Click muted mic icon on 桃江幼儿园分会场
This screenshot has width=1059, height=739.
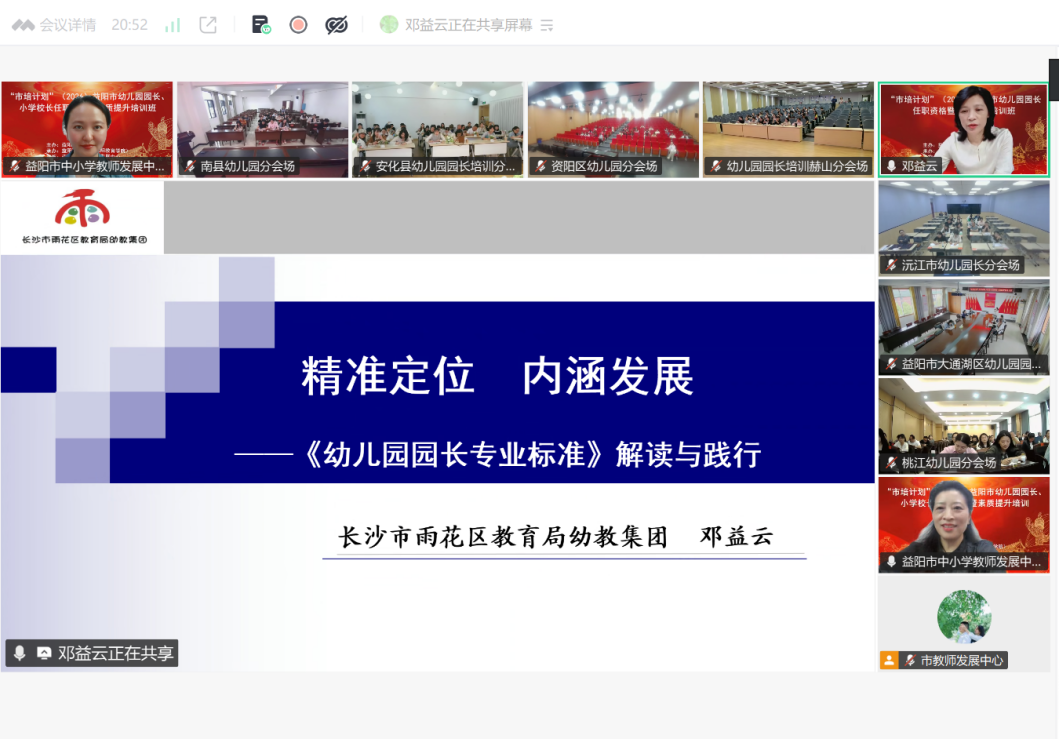coord(891,463)
